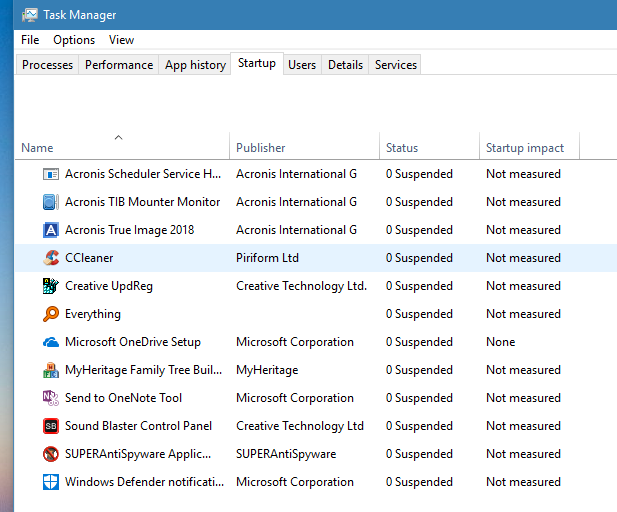Click the 0 Suspended status of SUPERAntiSpyware
The image size is (617, 512).
click(x=419, y=454)
